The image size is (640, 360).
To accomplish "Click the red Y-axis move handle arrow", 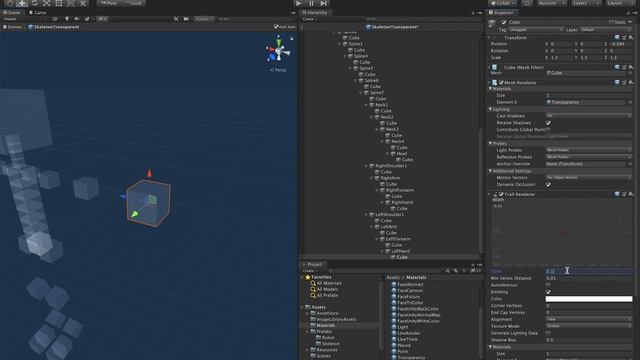I will pyautogui.click(x=149, y=173).
